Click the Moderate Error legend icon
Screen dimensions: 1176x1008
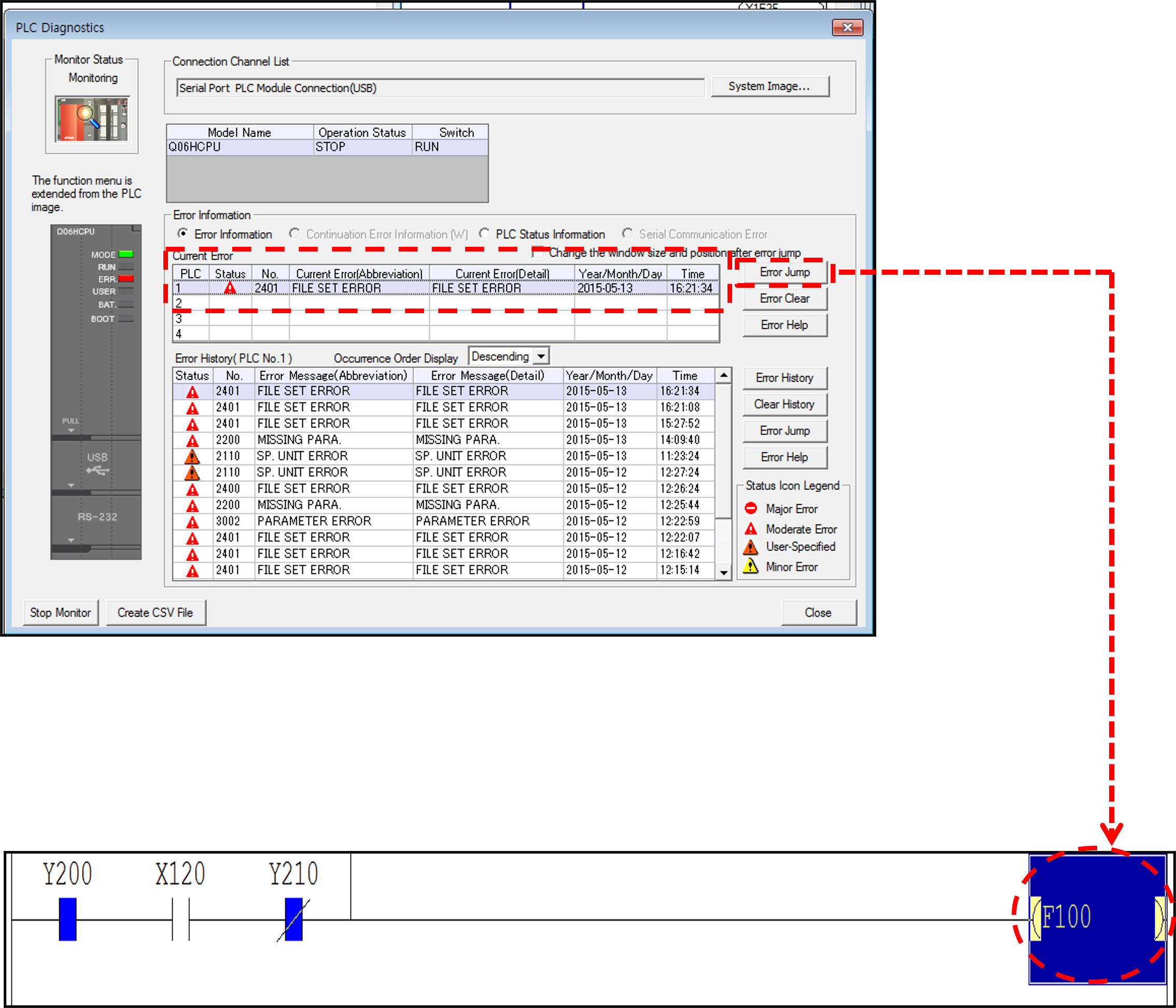coord(751,528)
